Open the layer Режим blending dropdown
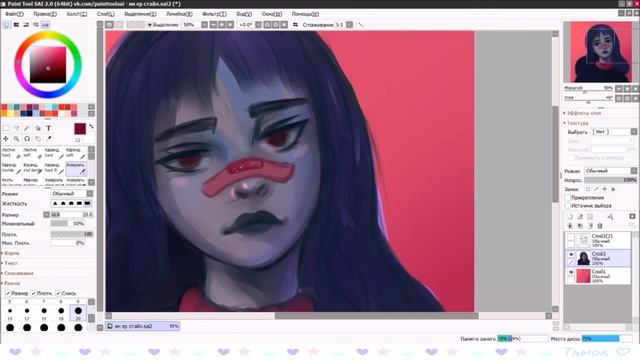640x360 pixels. point(610,171)
